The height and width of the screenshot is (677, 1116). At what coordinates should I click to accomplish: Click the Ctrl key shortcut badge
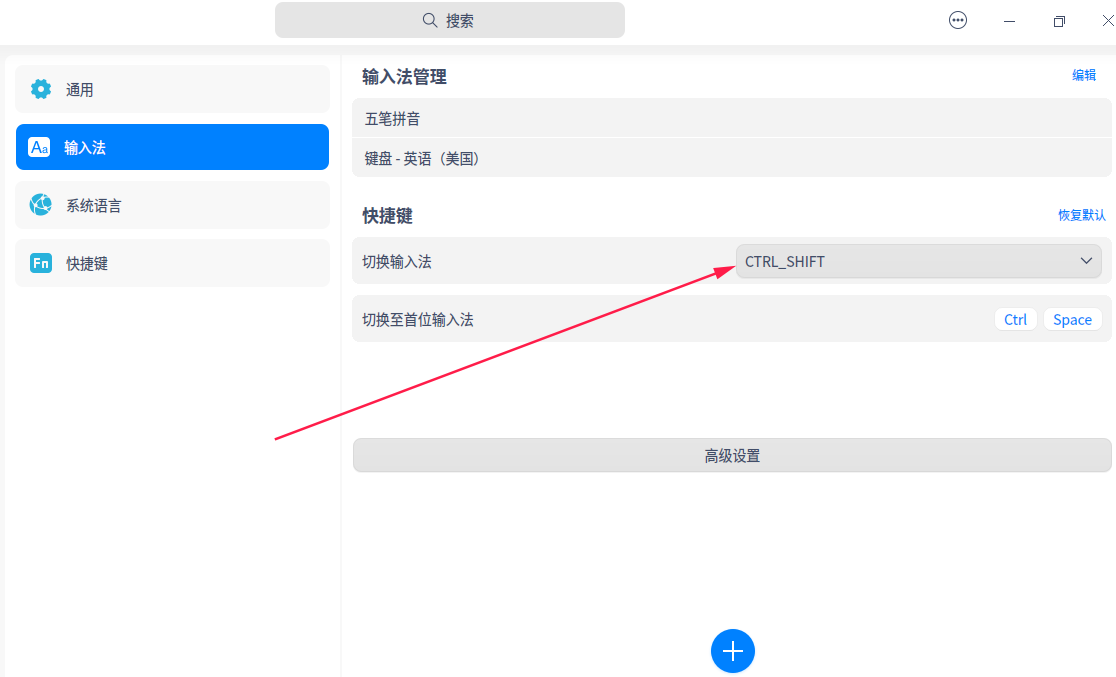(x=1015, y=320)
